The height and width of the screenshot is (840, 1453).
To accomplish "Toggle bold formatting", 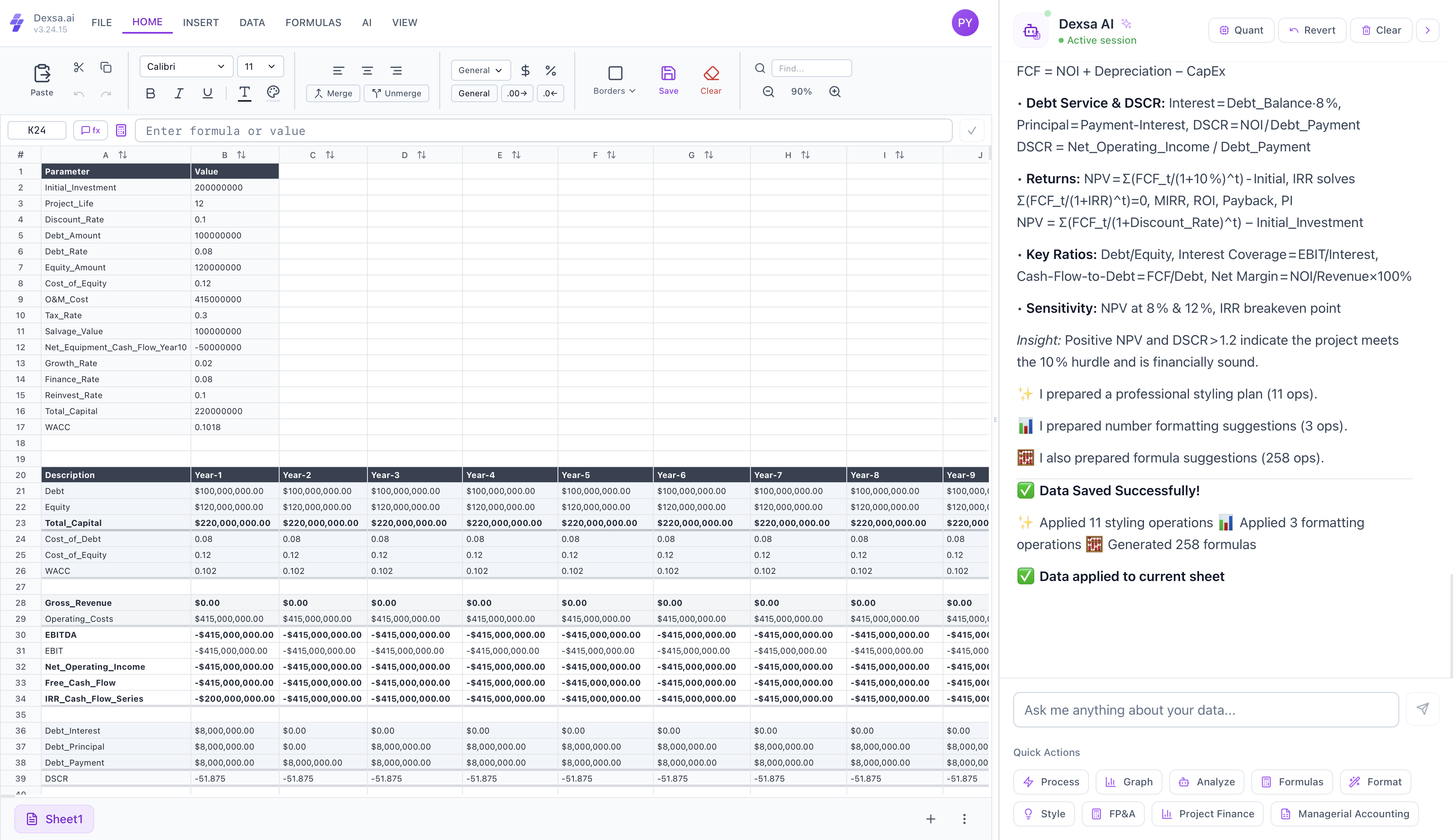I will [x=151, y=93].
